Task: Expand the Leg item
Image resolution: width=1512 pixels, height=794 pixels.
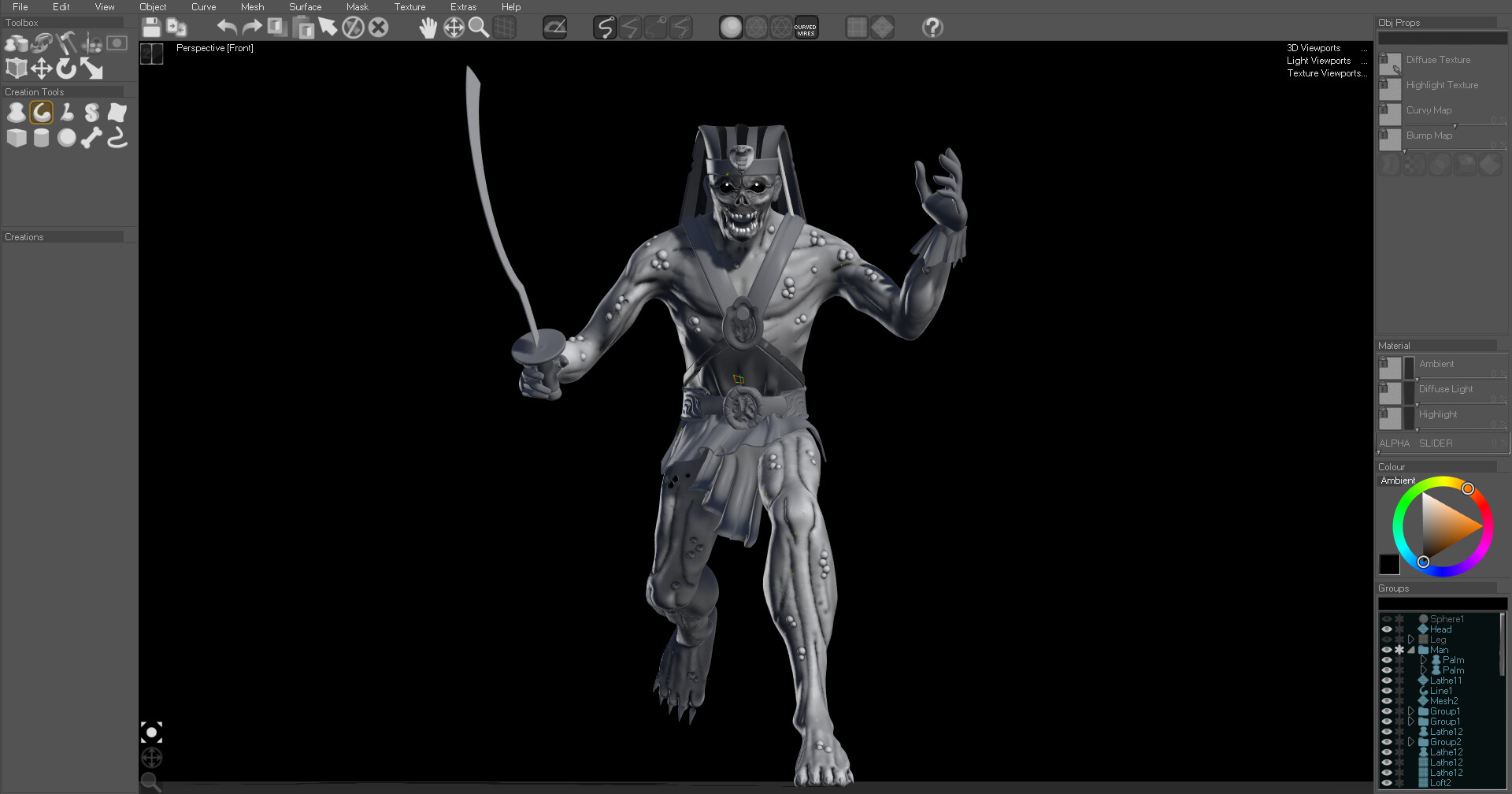Action: click(x=1411, y=640)
